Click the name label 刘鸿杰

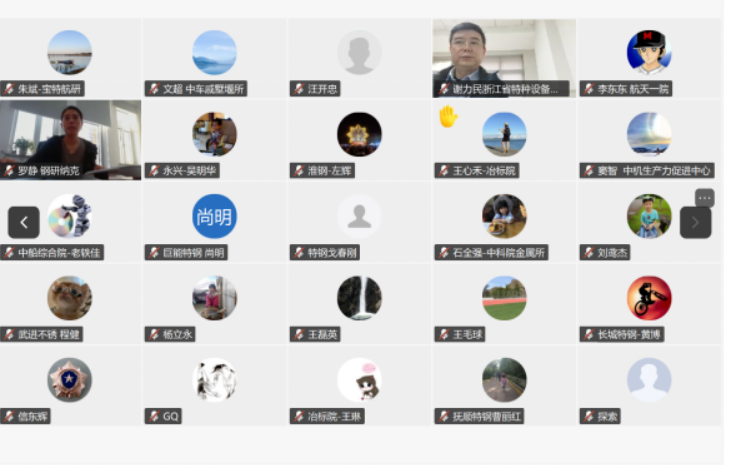click(x=613, y=253)
